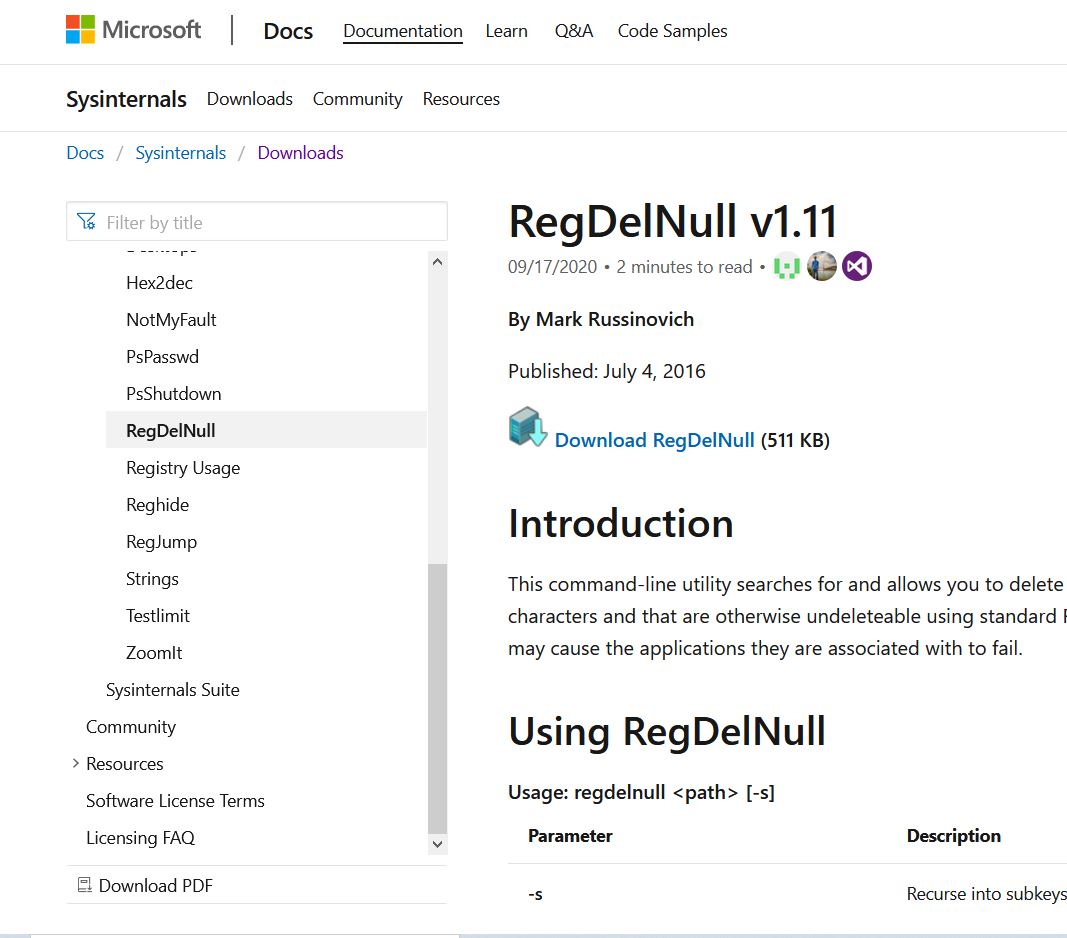Click Published: July 4, 2016 text
Image resolution: width=1067 pixels, height=938 pixels.
coord(606,371)
